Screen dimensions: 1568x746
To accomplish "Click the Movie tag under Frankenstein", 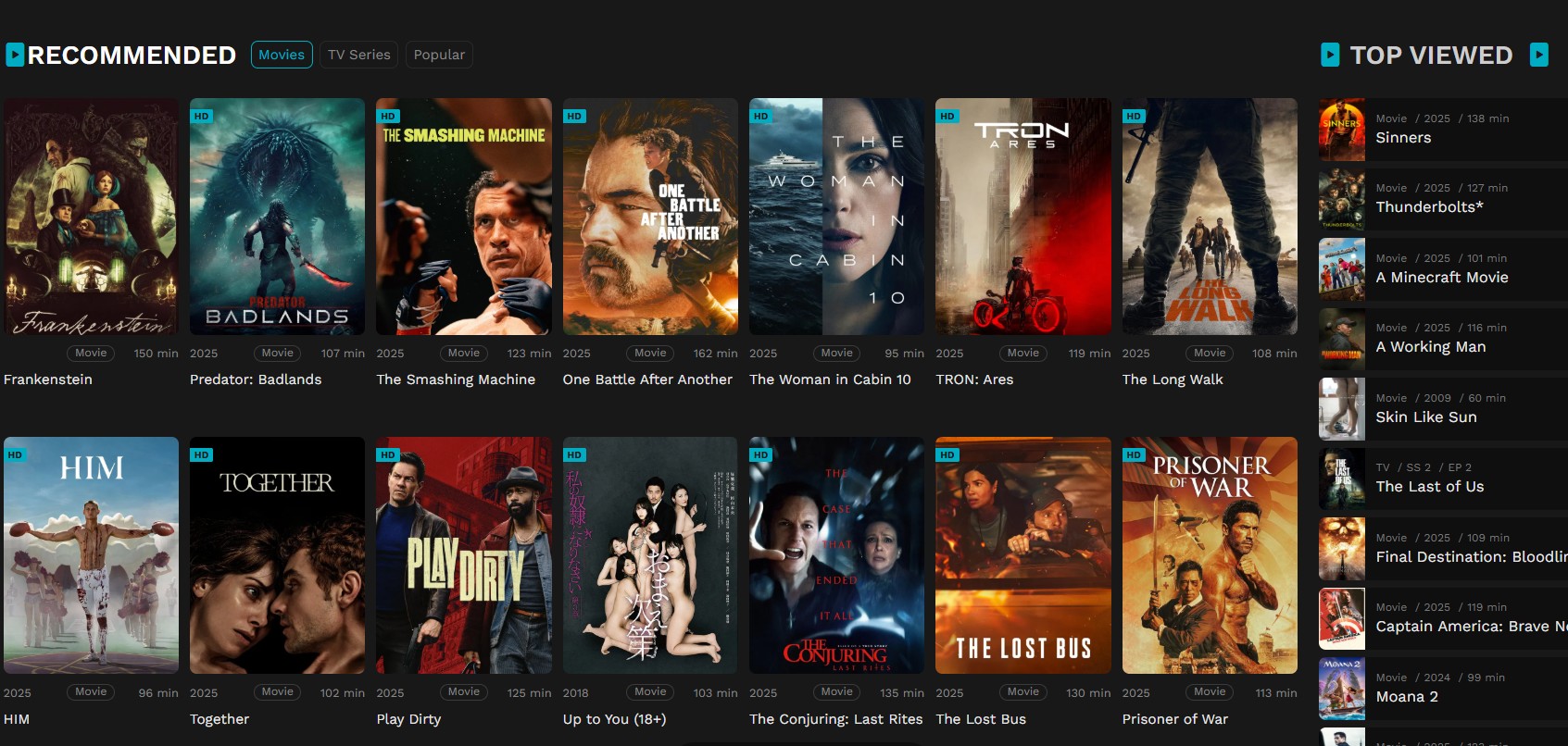I will (91, 353).
